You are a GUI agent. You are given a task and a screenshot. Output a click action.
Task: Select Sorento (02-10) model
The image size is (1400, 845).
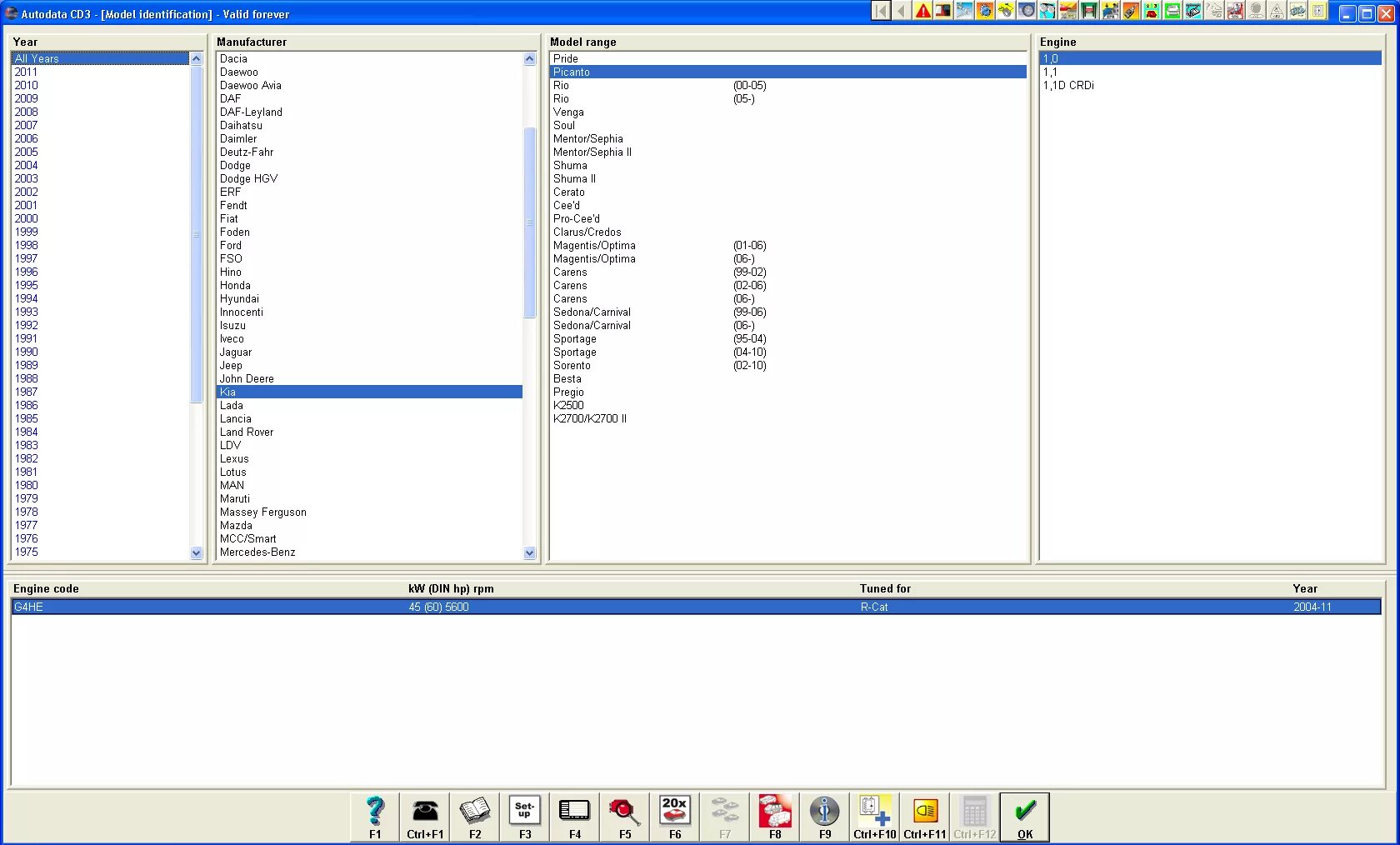(x=788, y=366)
